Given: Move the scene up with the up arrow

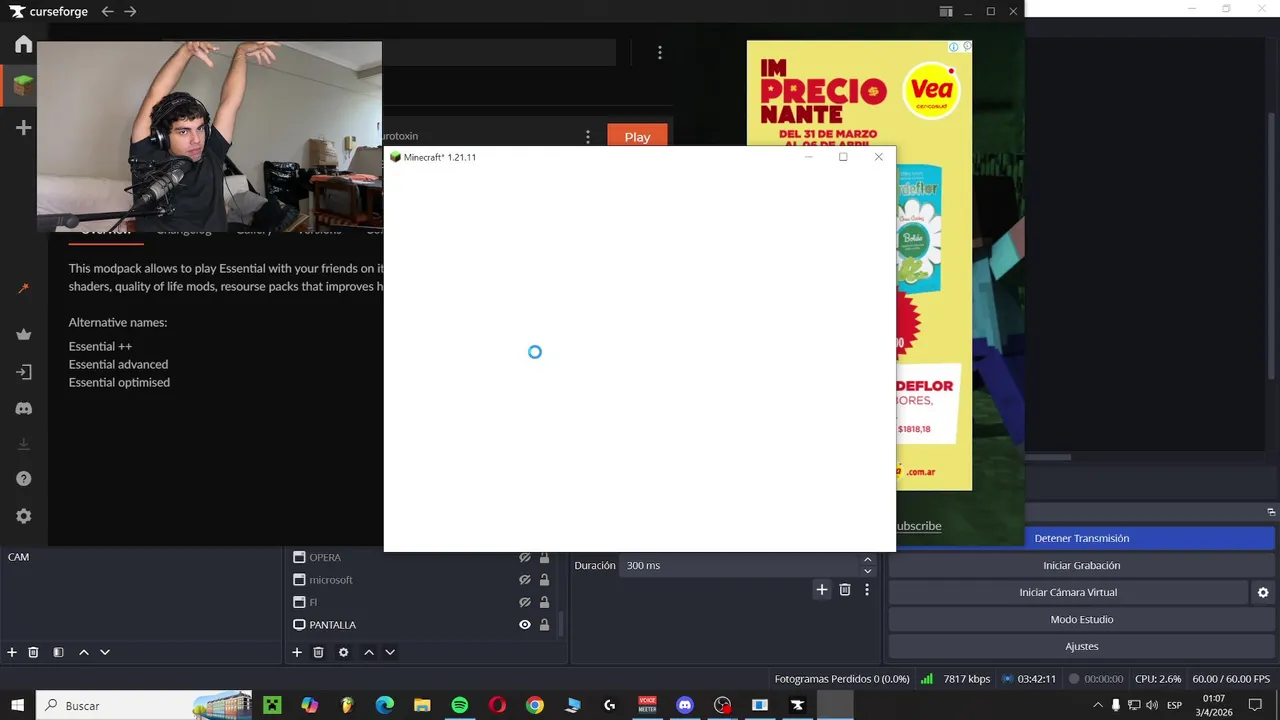Looking at the screenshot, I should click(84, 652).
